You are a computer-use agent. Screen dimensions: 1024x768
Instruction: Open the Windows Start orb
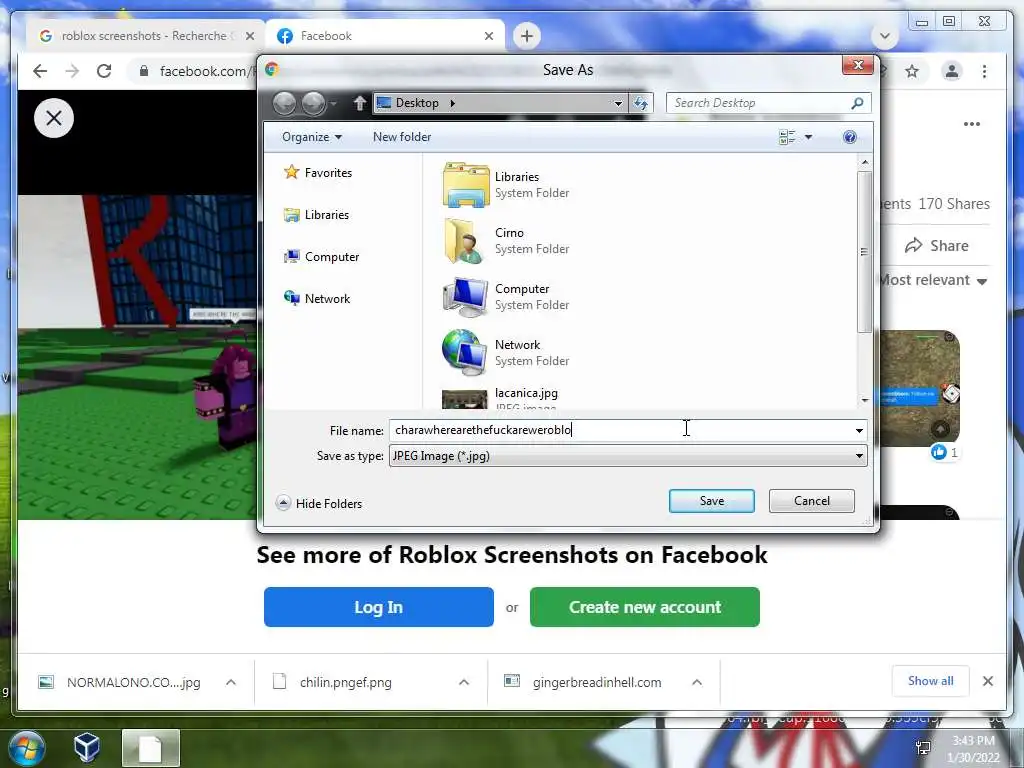tap(26, 748)
